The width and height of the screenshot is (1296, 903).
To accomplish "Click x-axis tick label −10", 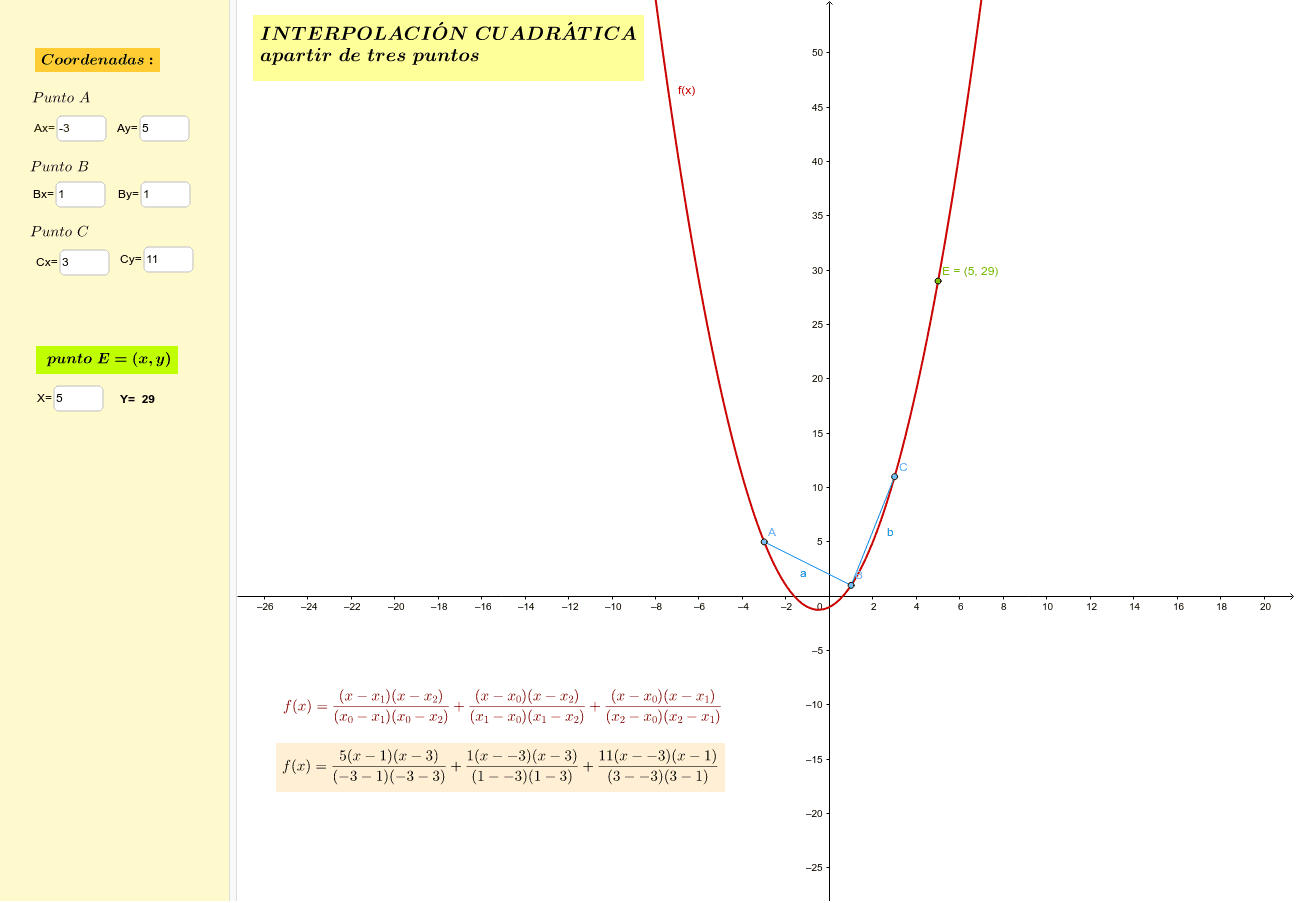I will pos(612,606).
